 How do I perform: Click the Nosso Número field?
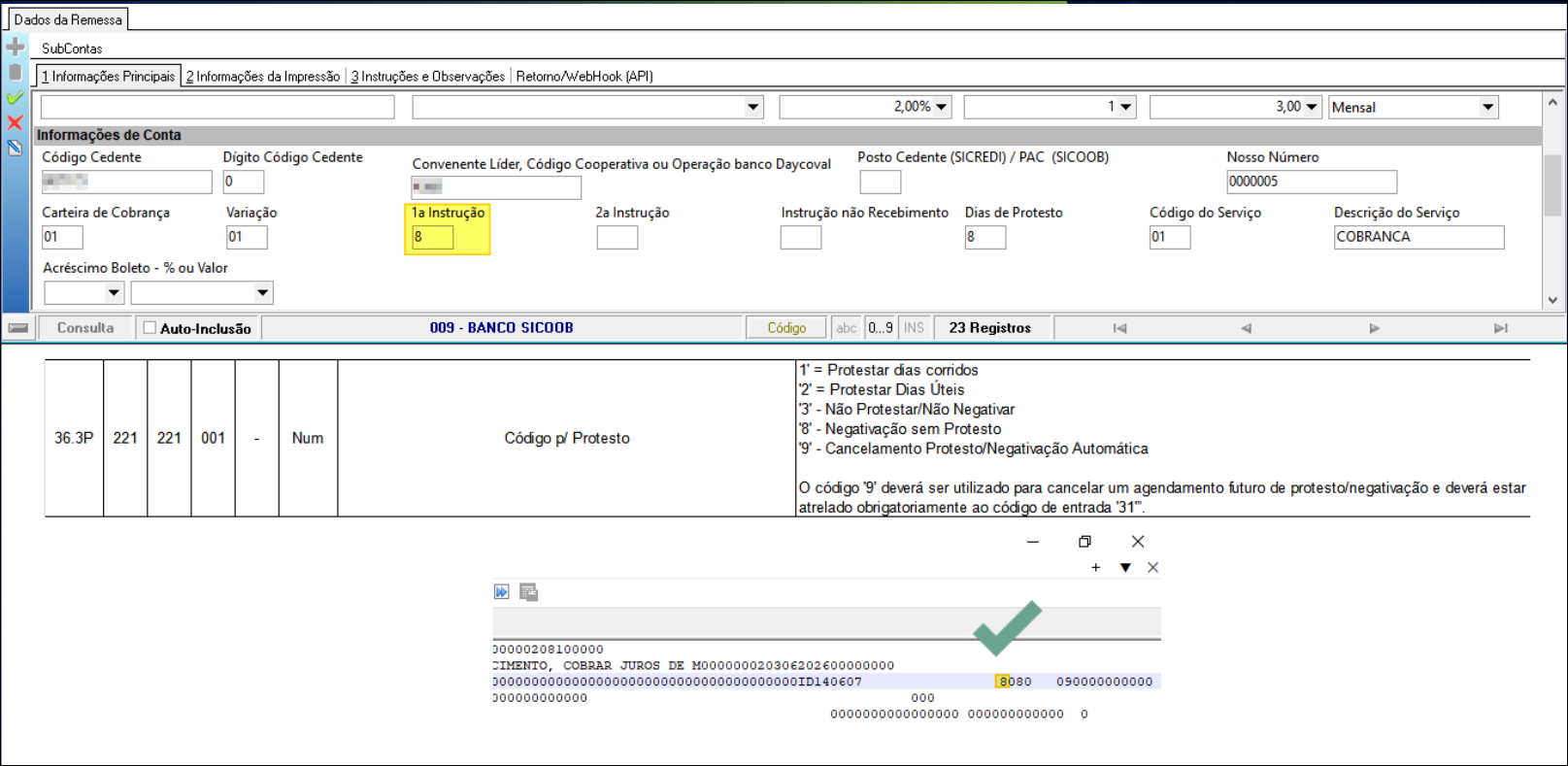[x=1312, y=182]
